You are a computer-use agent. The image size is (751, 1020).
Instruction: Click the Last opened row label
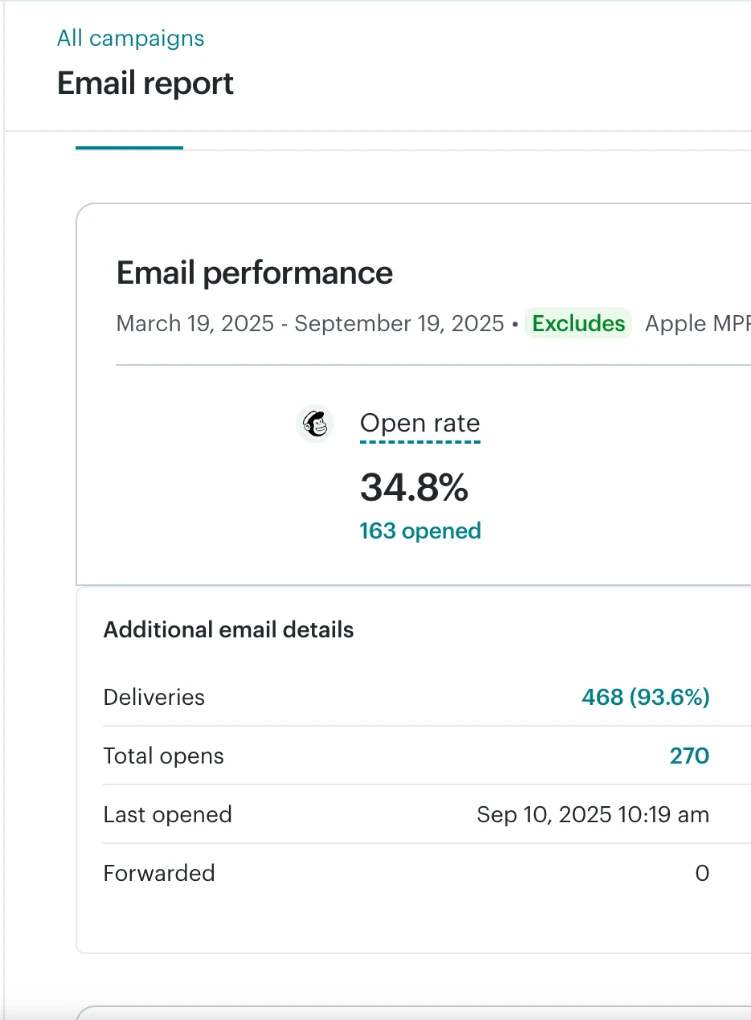click(168, 814)
